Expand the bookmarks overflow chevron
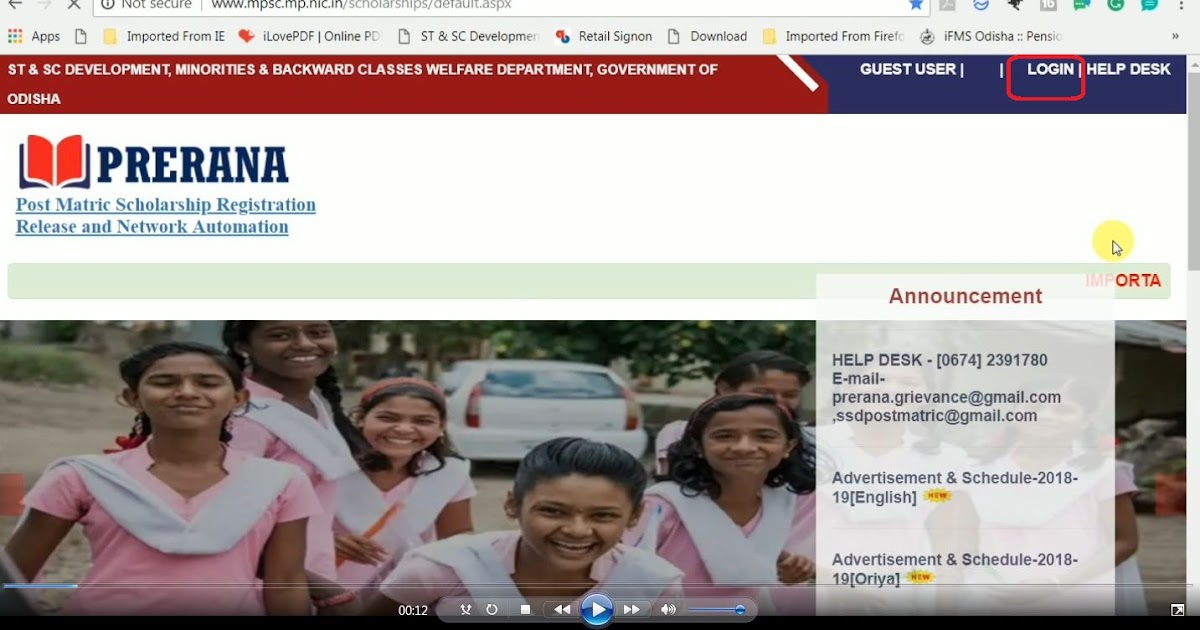This screenshot has width=1200, height=630. (1175, 36)
